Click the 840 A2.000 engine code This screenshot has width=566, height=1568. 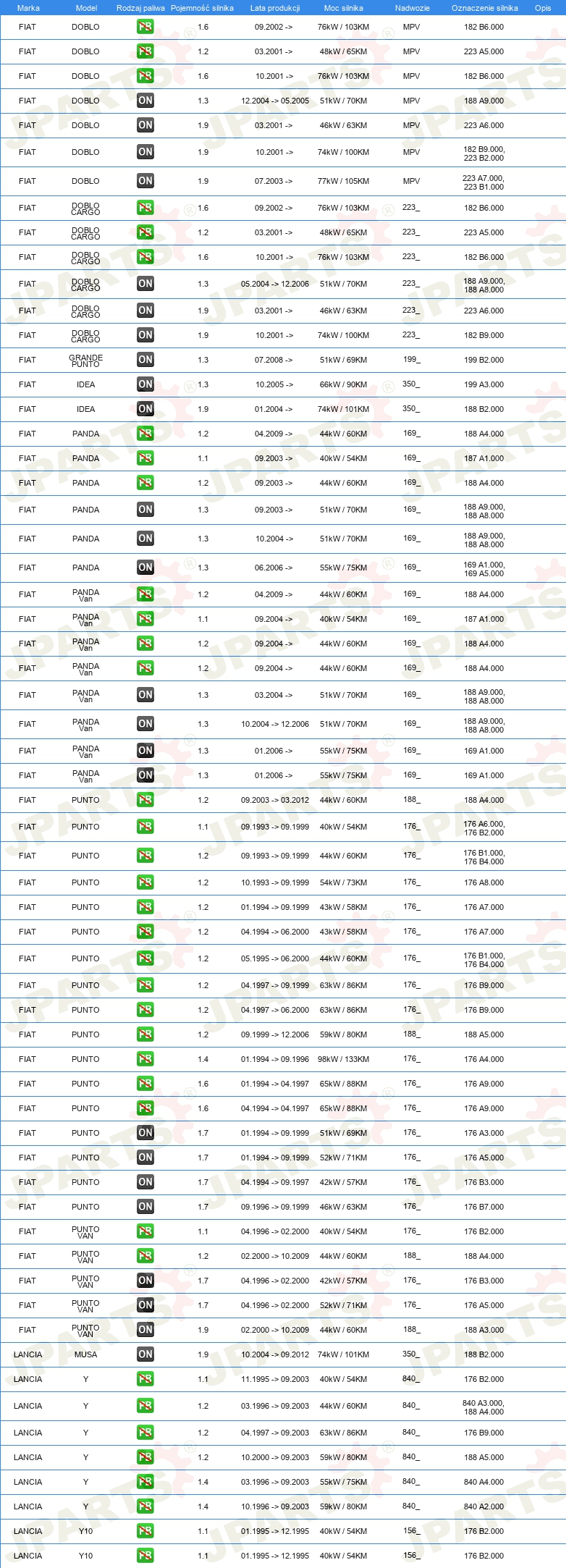click(x=484, y=1506)
